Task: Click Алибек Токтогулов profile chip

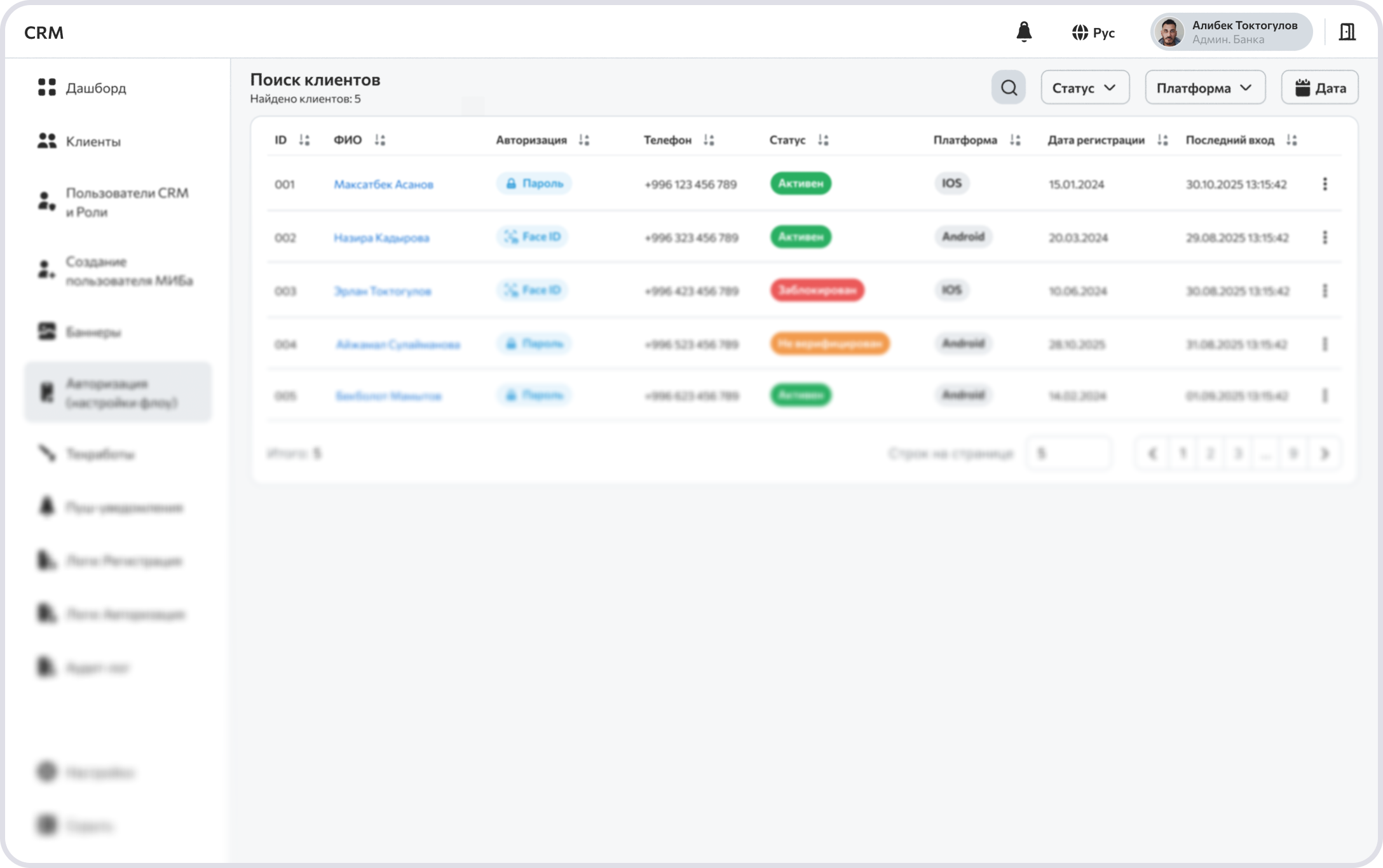Action: 1230,32
